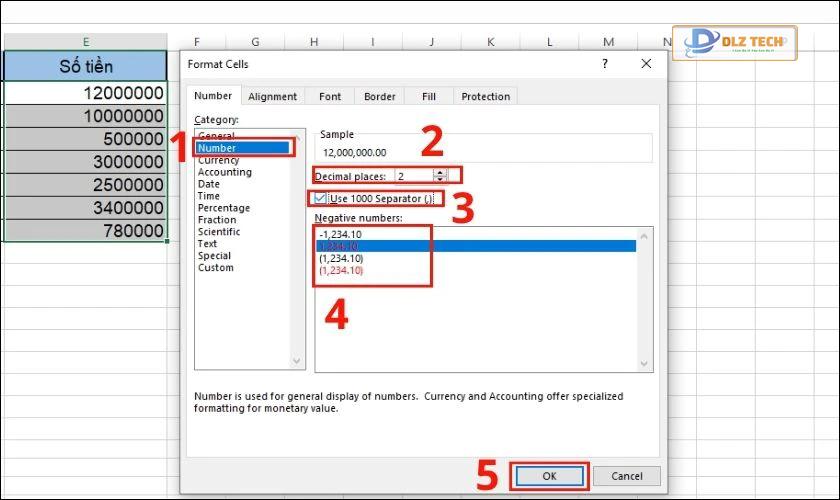Pick the Currency category
Screen dimensions: 840x500
219,160
